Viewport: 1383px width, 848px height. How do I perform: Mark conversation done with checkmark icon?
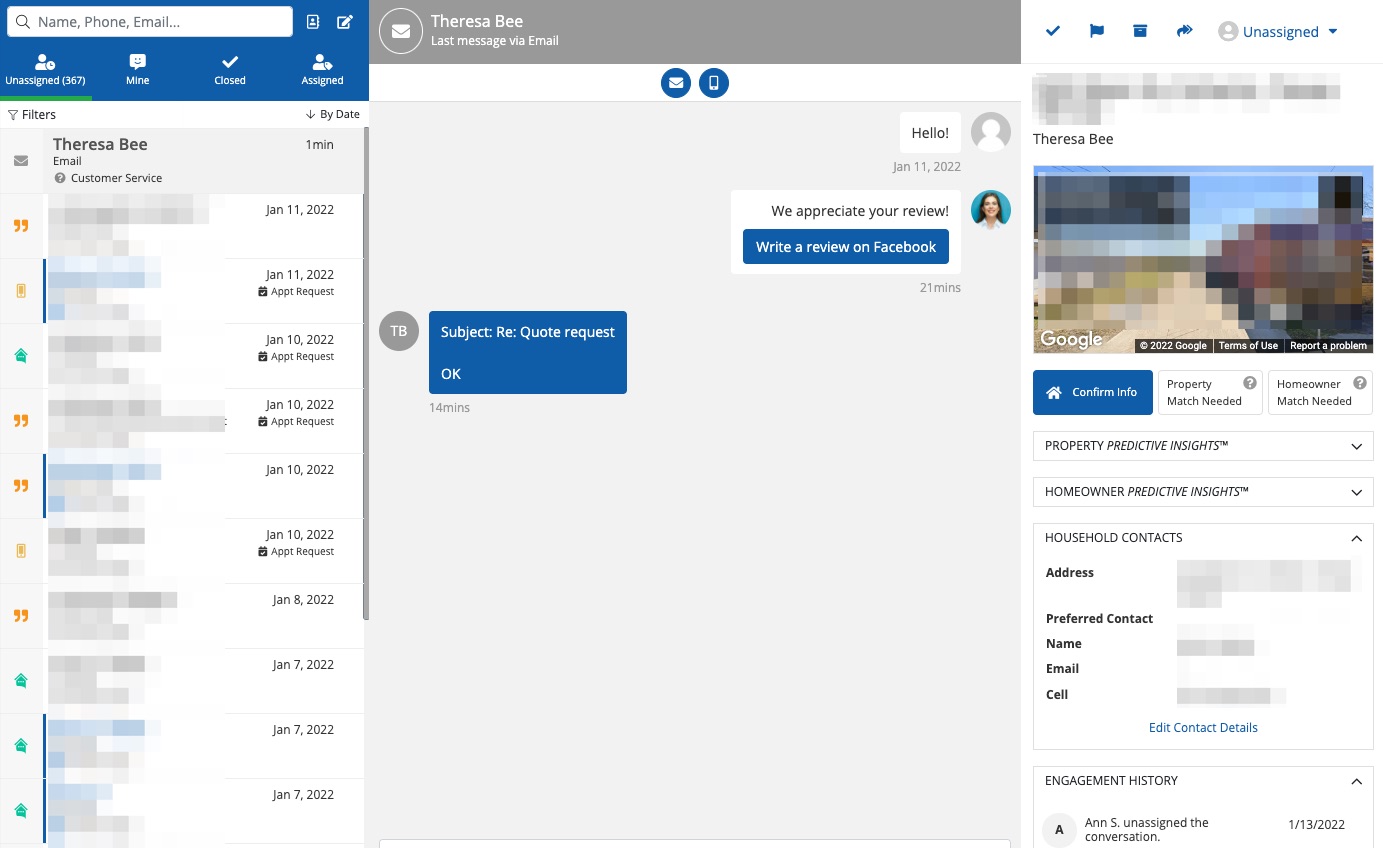[1053, 31]
